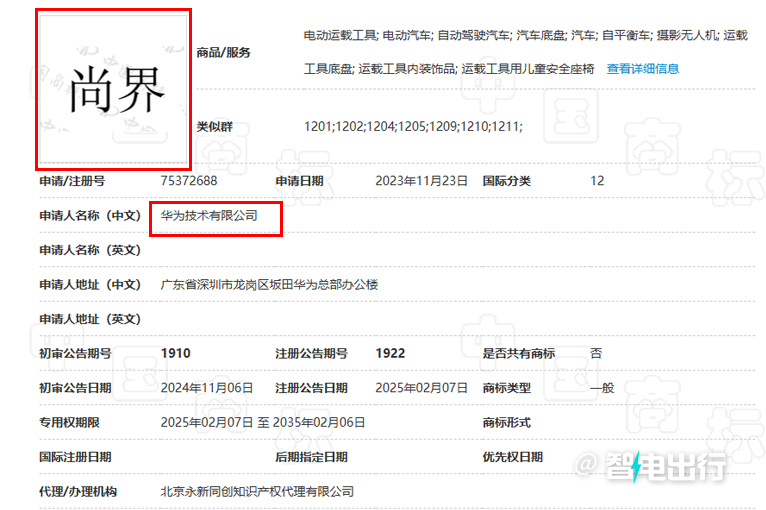
Task: Click registration announcement issue 1922
Action: pos(390,353)
